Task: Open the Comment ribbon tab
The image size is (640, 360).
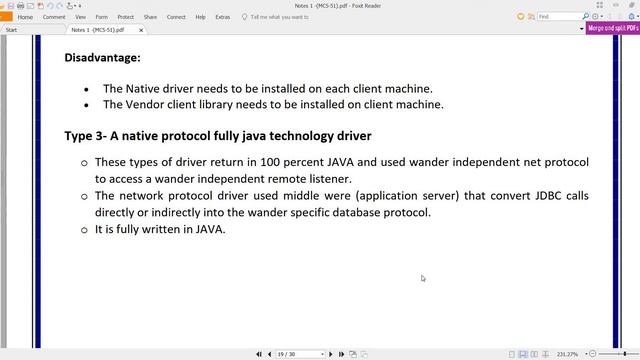Action: coord(54,17)
